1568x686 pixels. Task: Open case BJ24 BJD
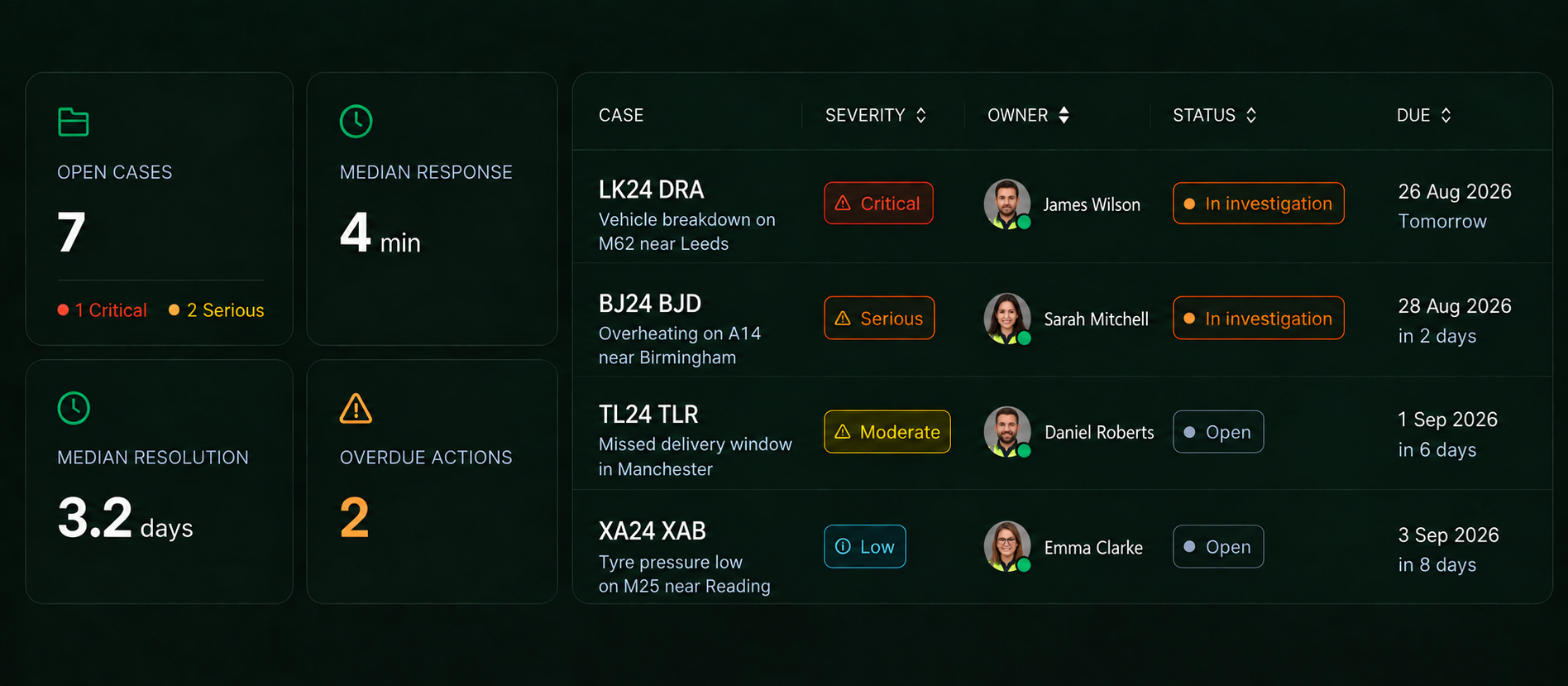click(650, 304)
